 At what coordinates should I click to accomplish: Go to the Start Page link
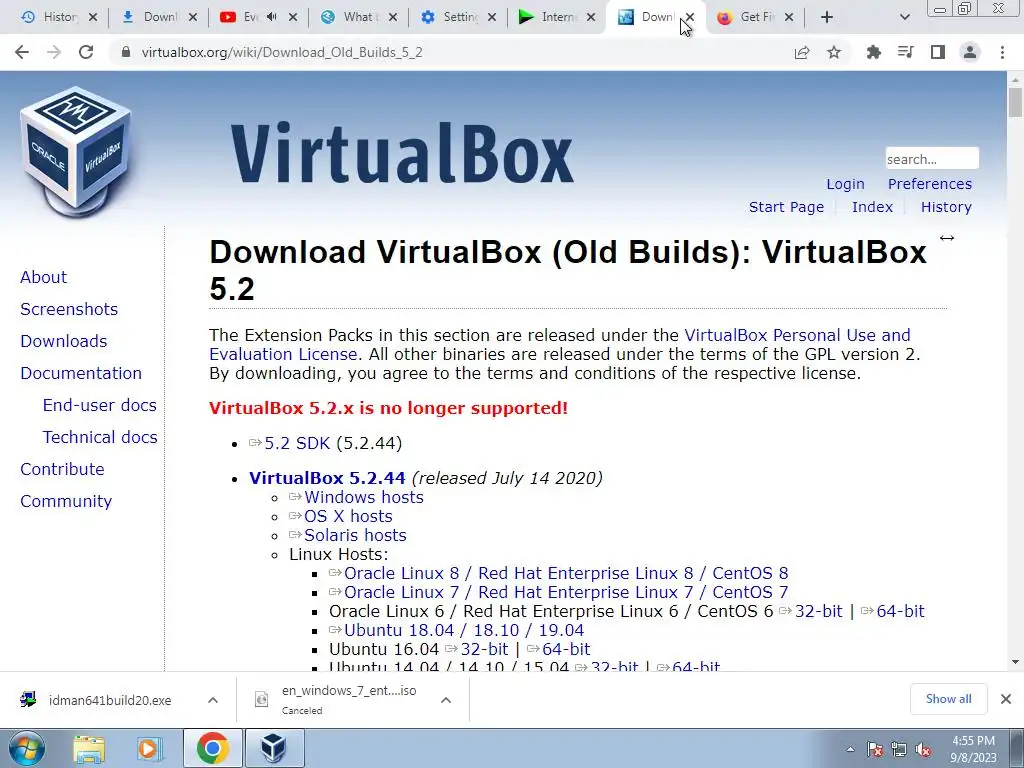coord(786,207)
